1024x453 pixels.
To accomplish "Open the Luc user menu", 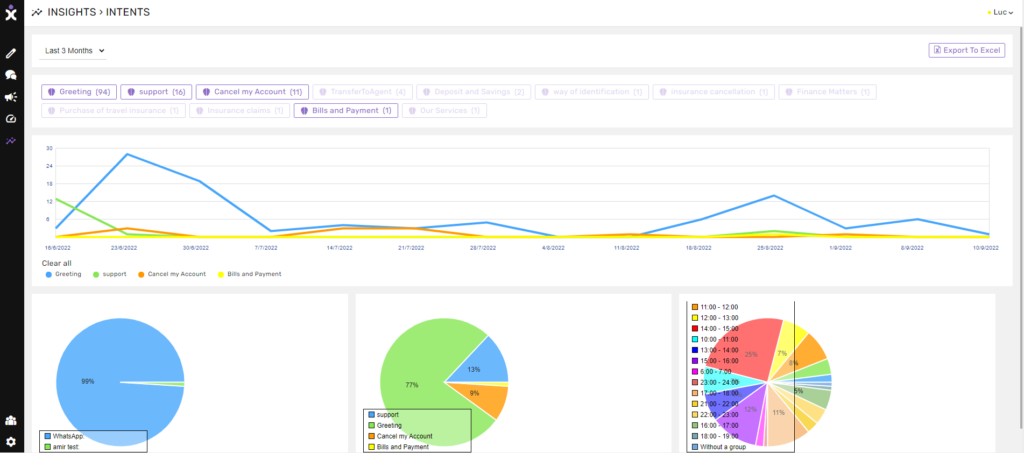I will click(1001, 12).
